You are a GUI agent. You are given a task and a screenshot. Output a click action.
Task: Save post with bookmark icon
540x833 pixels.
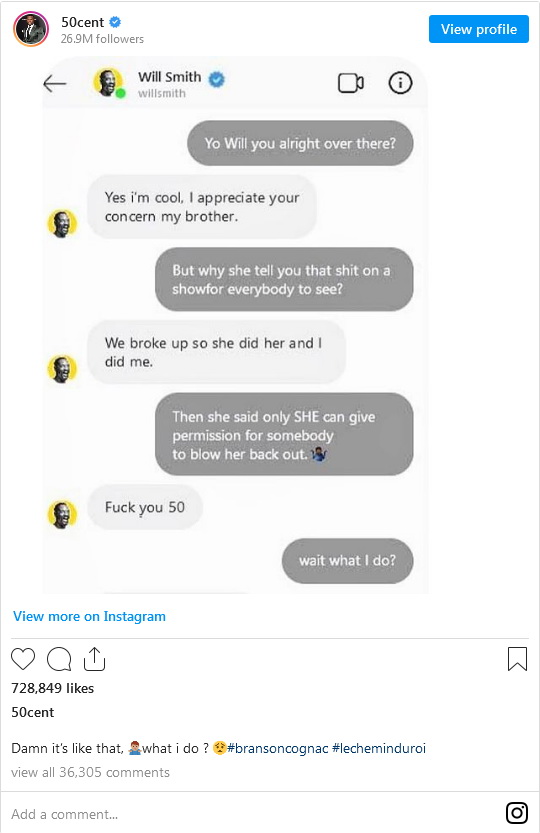tap(517, 659)
